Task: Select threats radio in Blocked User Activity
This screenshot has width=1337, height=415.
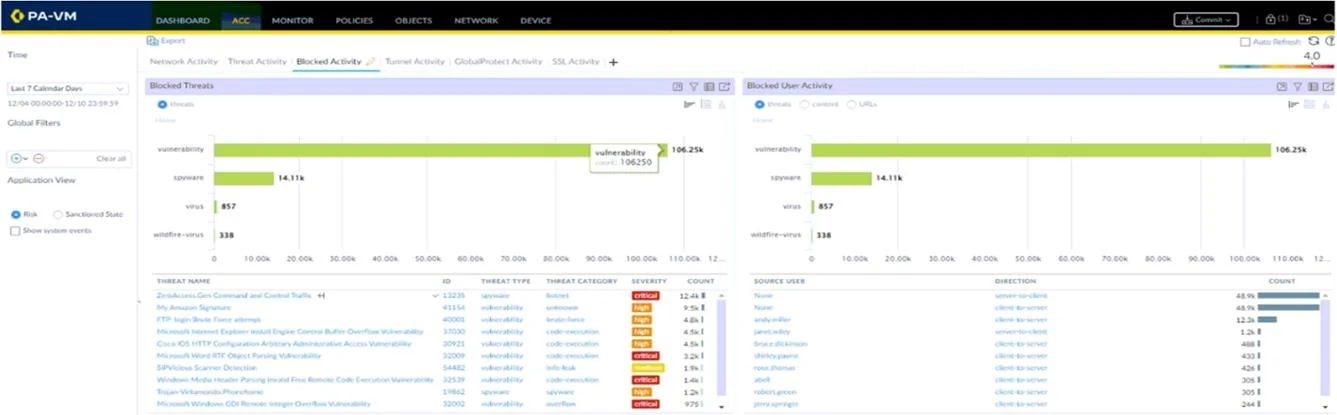Action: (x=759, y=104)
